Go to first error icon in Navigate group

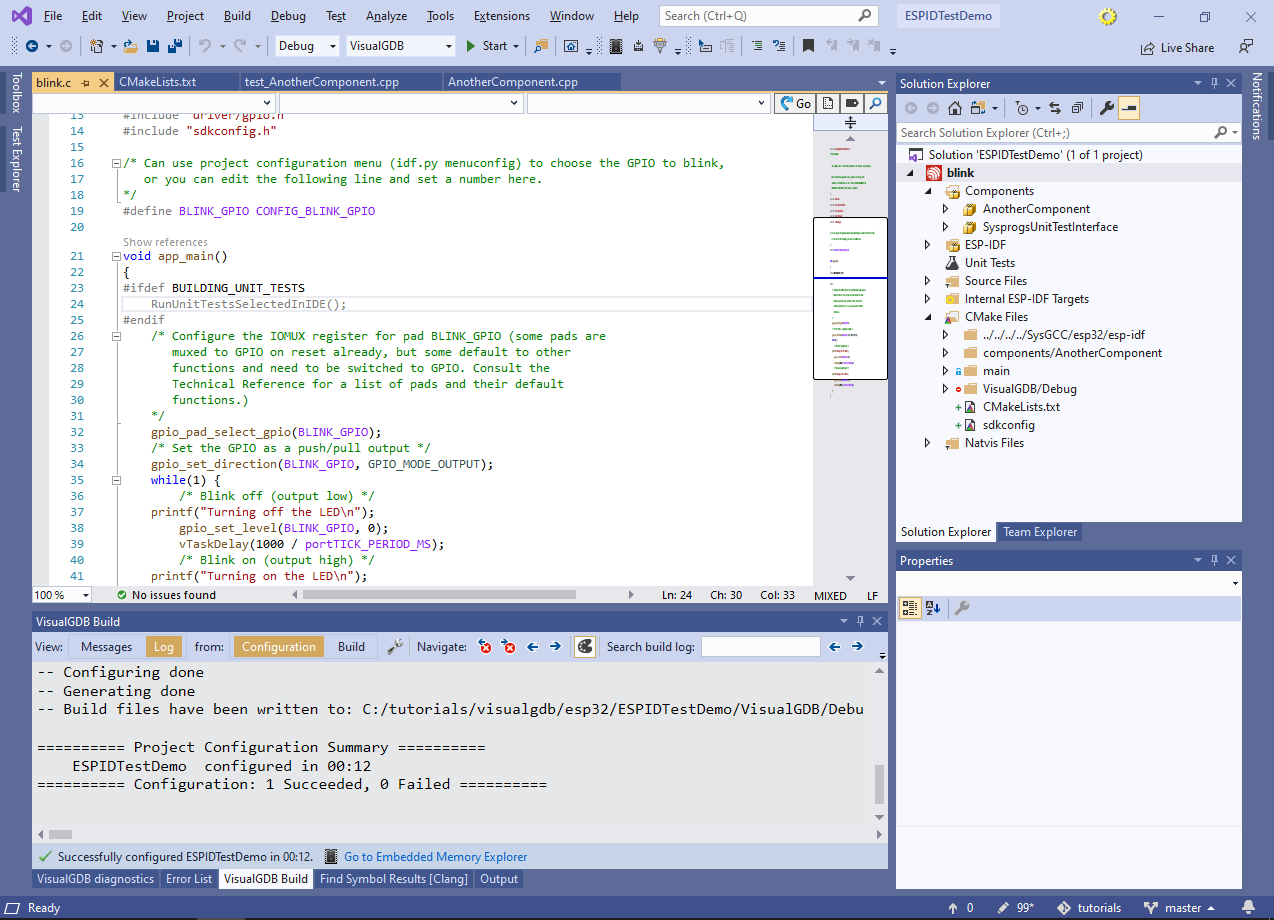(485, 647)
